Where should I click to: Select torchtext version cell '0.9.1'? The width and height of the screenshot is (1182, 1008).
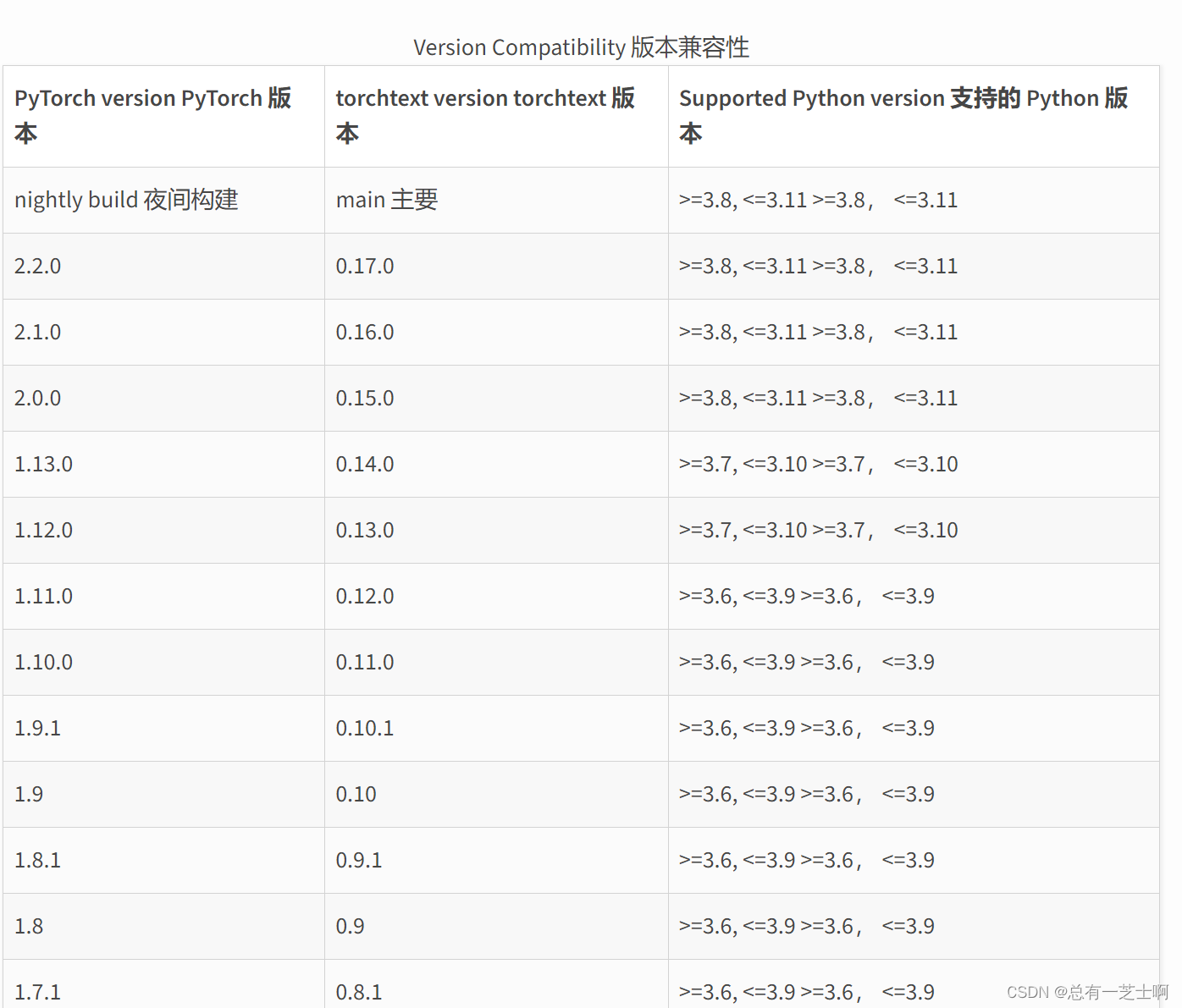(x=496, y=861)
